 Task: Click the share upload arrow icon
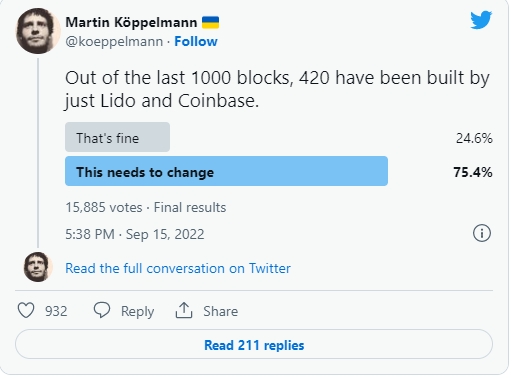click(x=184, y=310)
